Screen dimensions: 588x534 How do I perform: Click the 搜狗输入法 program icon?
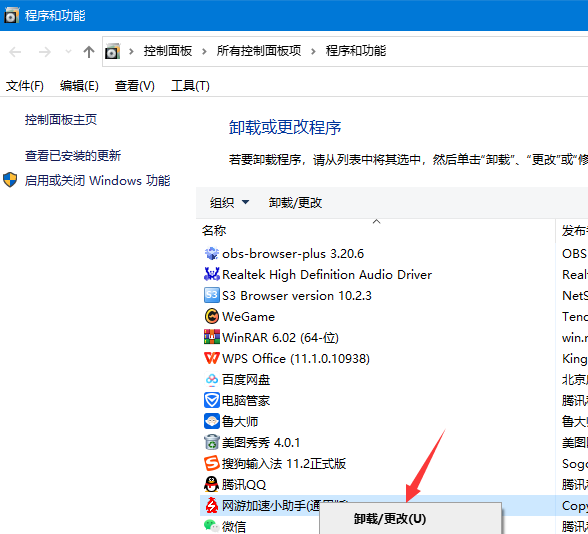(x=212, y=463)
